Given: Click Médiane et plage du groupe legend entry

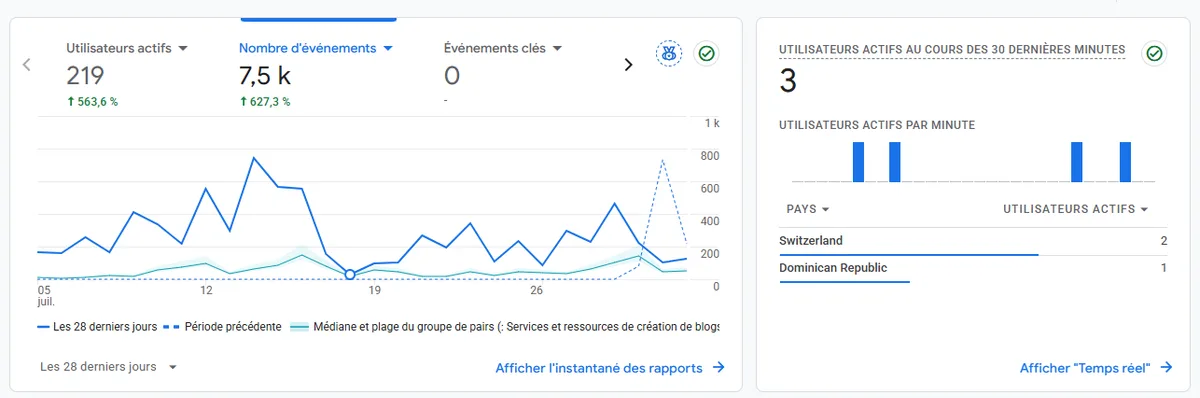Looking at the screenshot, I should (x=505, y=327).
